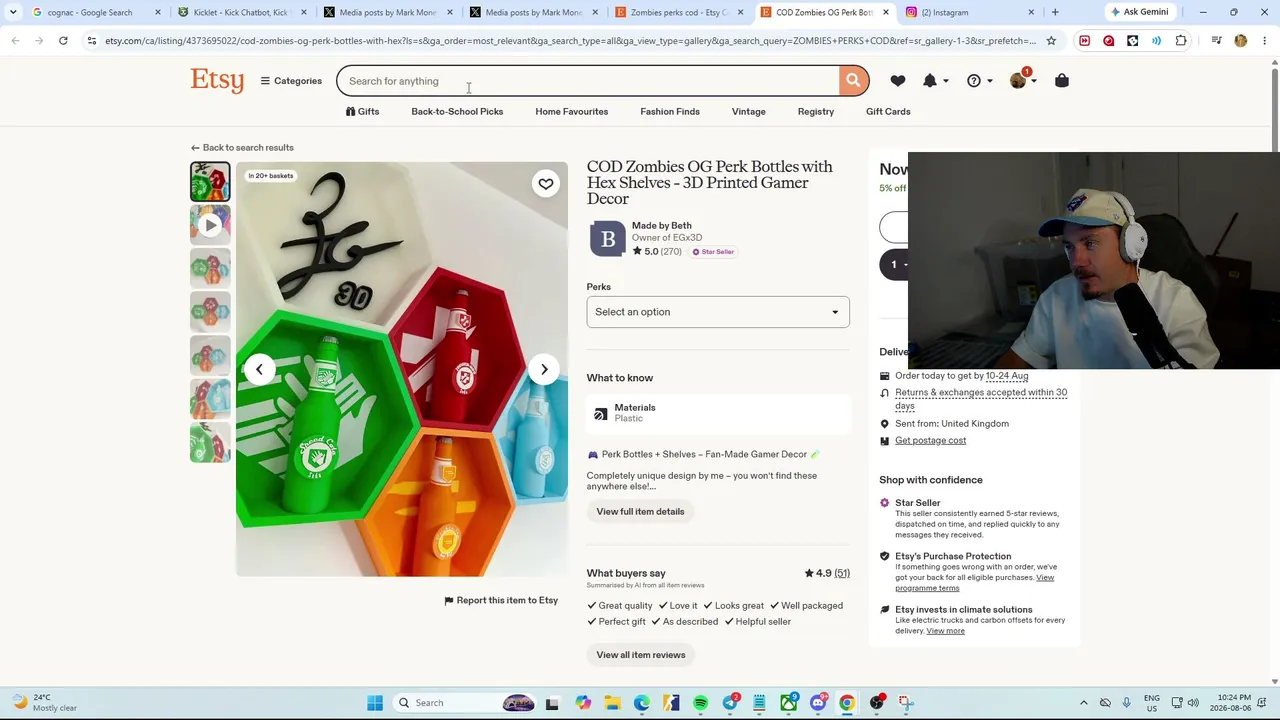This screenshot has width=1280, height=720.
Task: Open the Snipping Tool from the taskbar
Action: (906, 703)
